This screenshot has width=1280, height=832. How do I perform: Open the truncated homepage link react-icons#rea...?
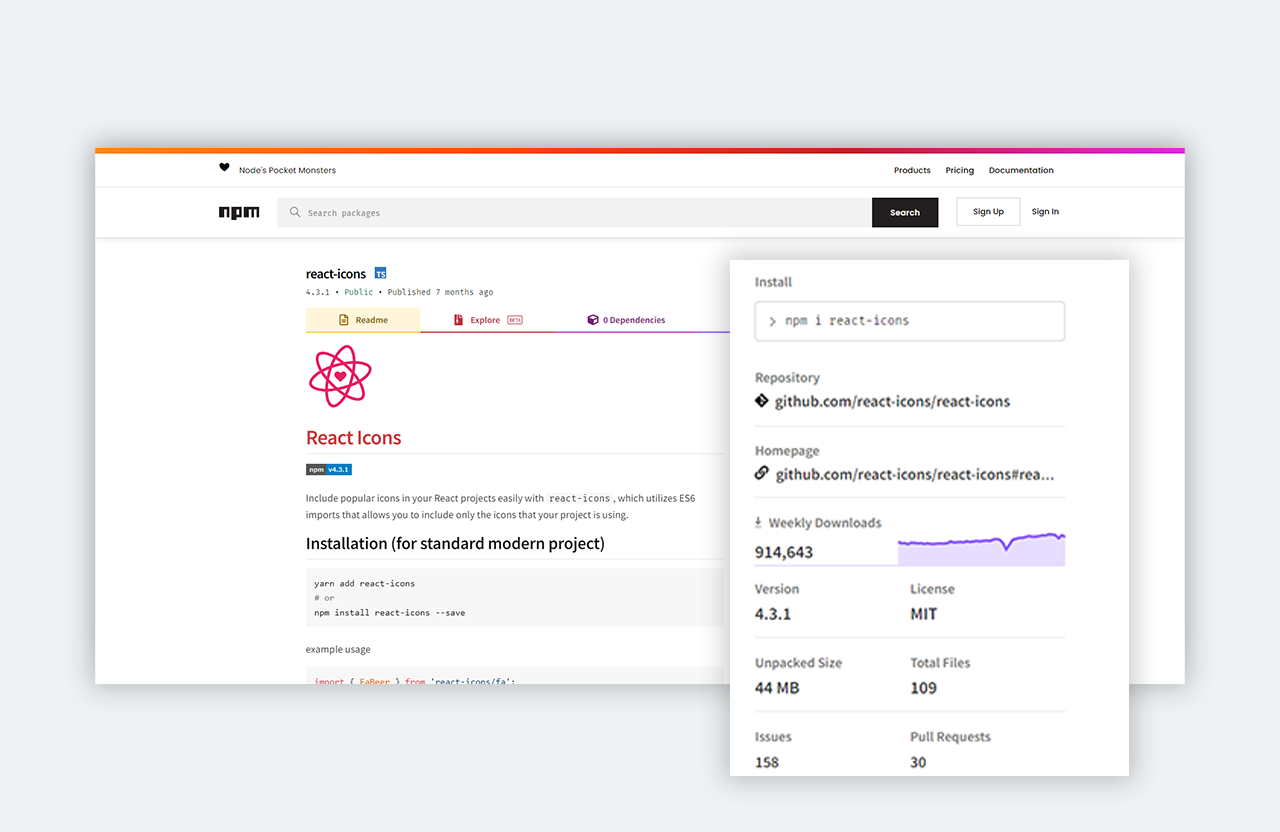click(915, 474)
